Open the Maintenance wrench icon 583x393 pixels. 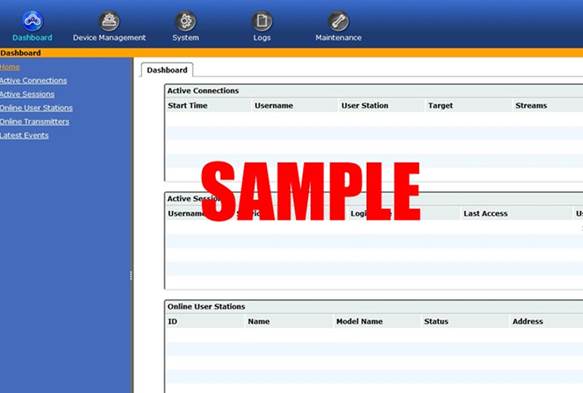[338, 21]
